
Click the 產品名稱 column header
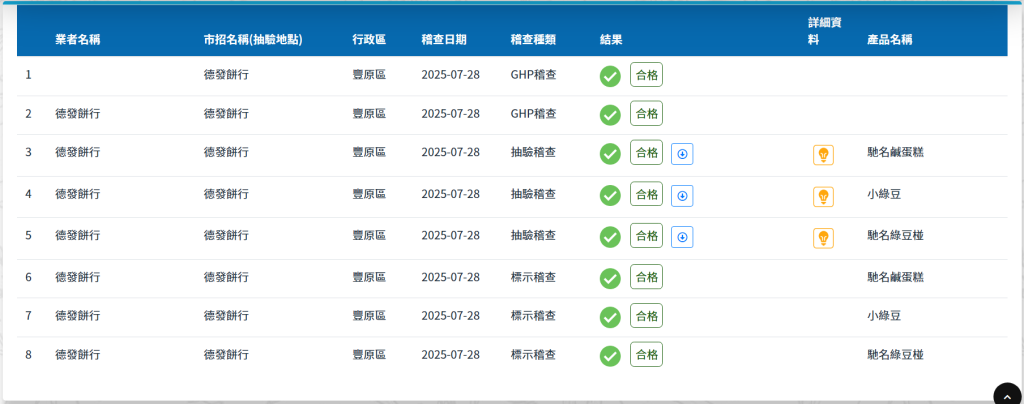889,40
